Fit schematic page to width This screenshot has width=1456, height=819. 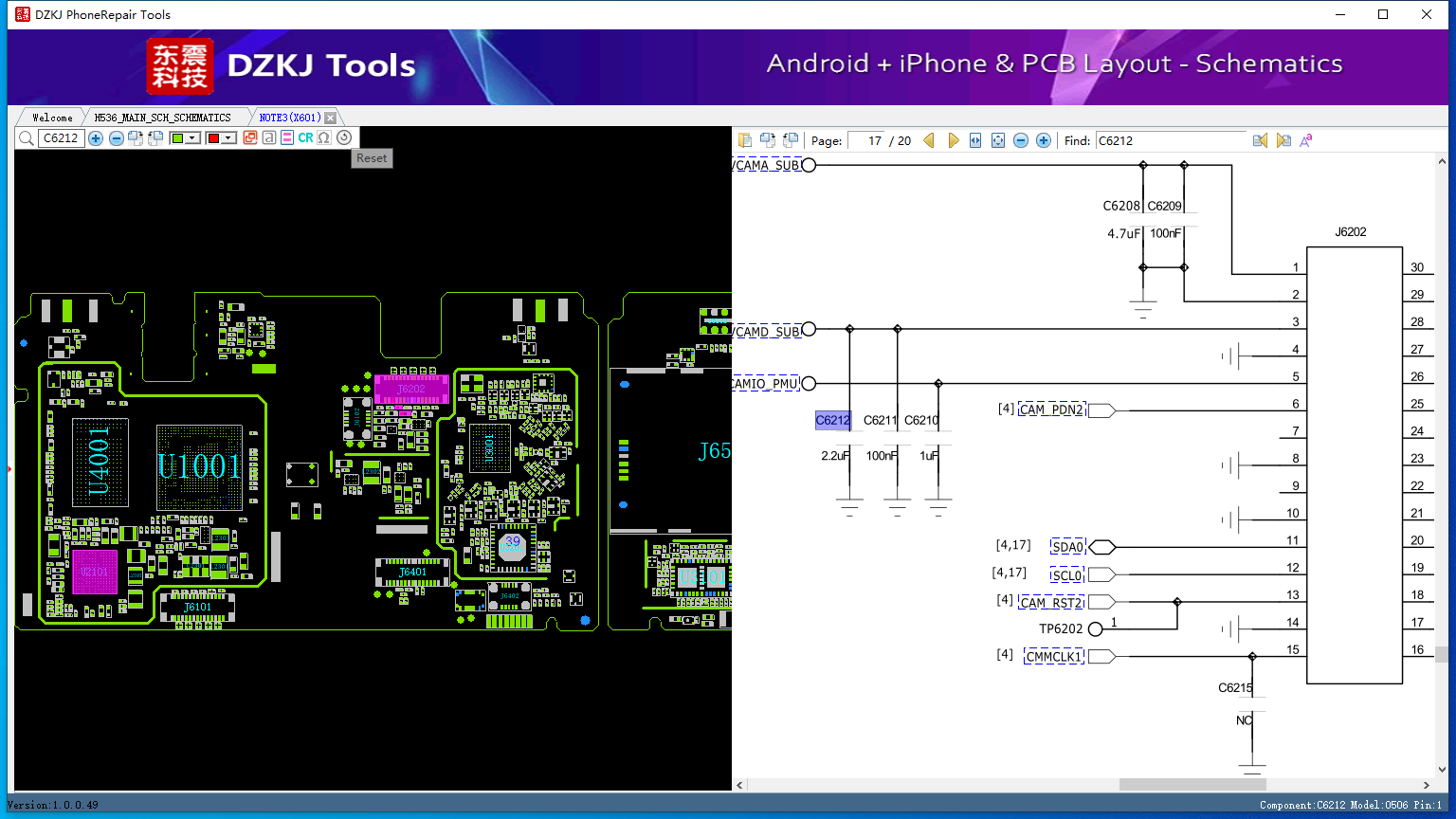coord(975,140)
